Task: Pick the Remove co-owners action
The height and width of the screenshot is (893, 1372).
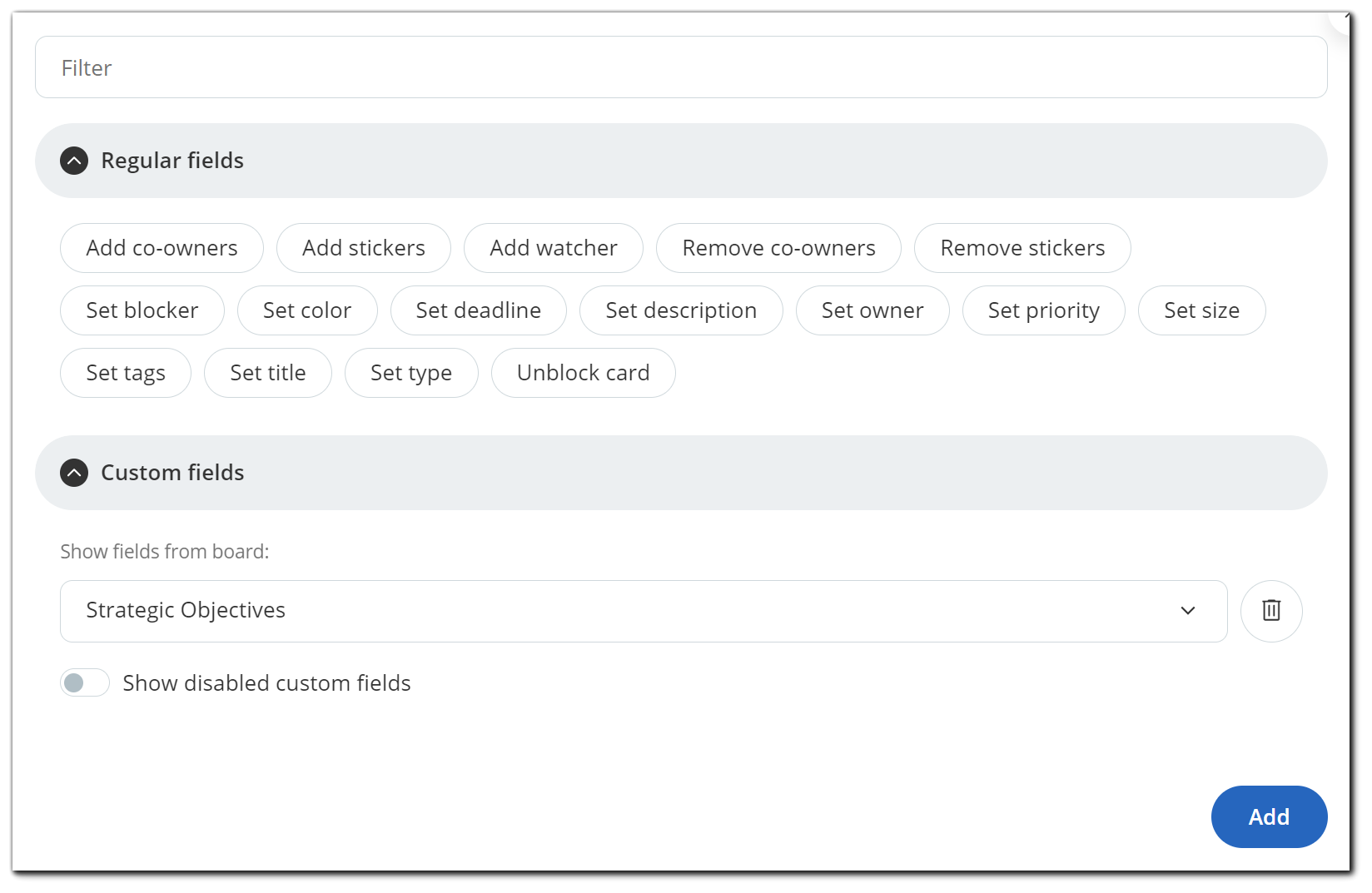Action: click(x=778, y=248)
